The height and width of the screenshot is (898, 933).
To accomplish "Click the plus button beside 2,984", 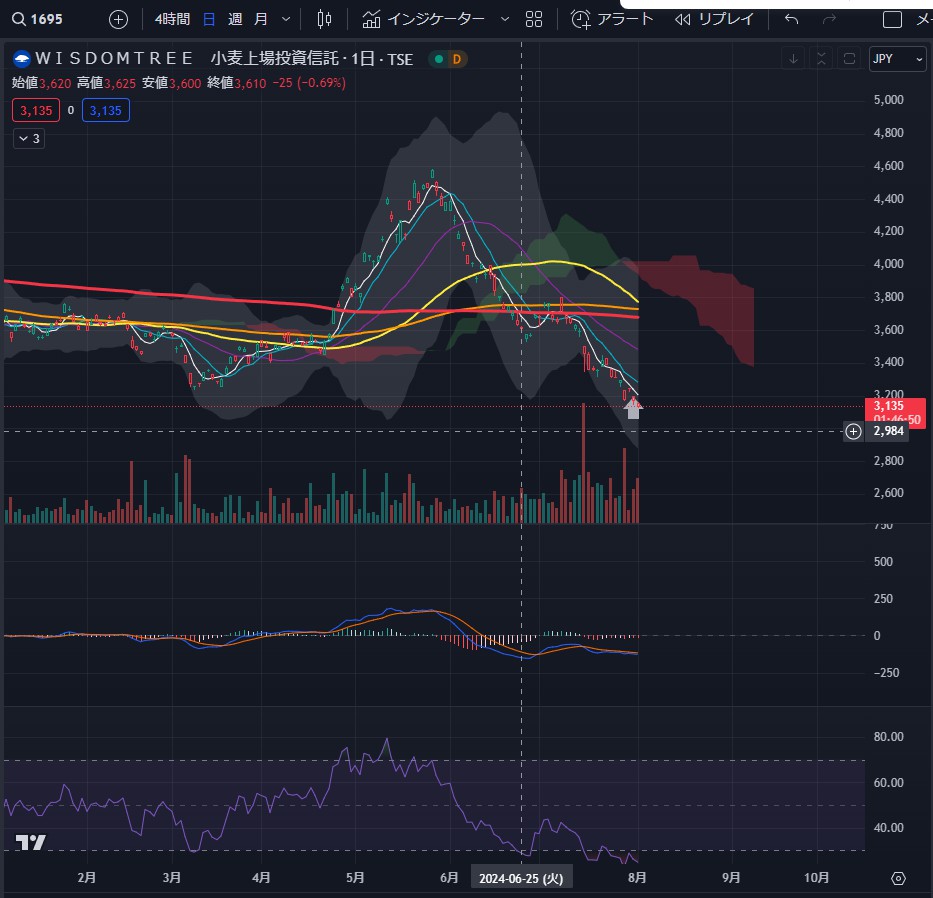I will pos(853,431).
